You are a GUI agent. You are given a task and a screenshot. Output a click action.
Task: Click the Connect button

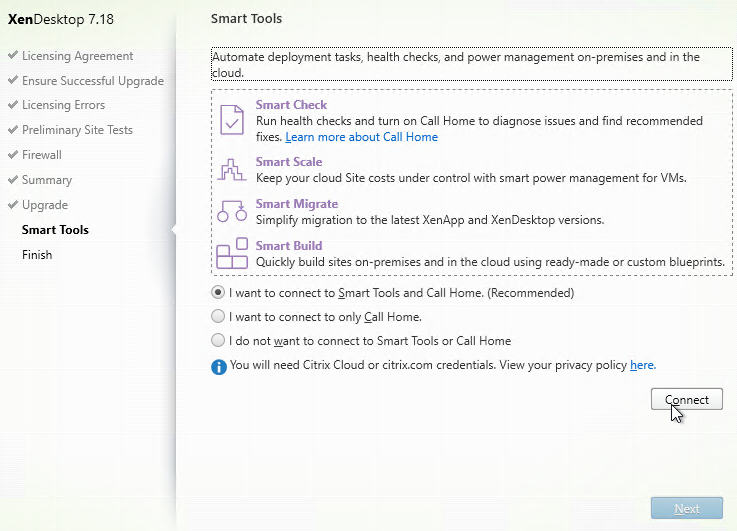687,399
